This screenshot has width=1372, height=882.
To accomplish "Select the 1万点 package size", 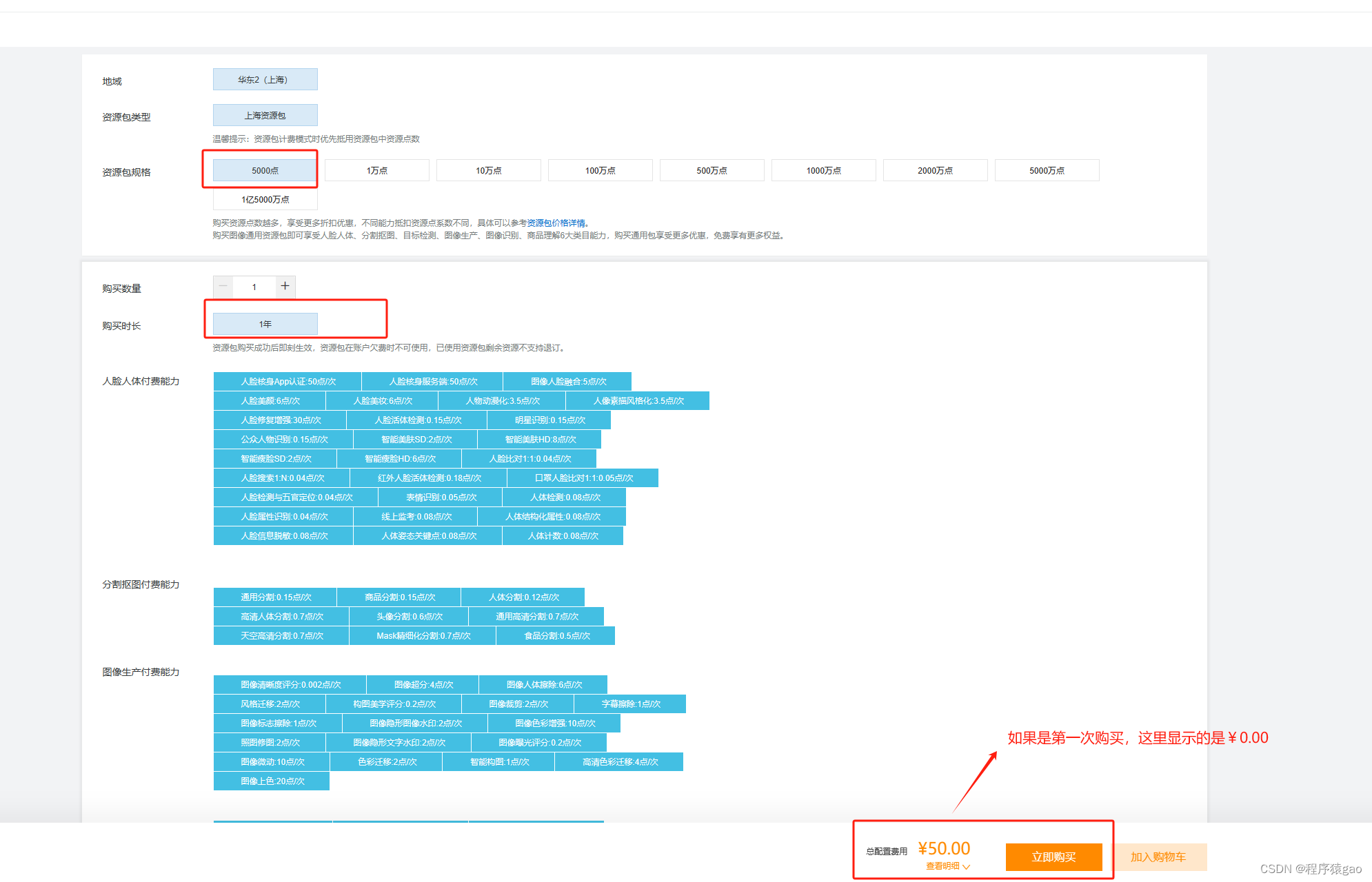I will (x=376, y=170).
